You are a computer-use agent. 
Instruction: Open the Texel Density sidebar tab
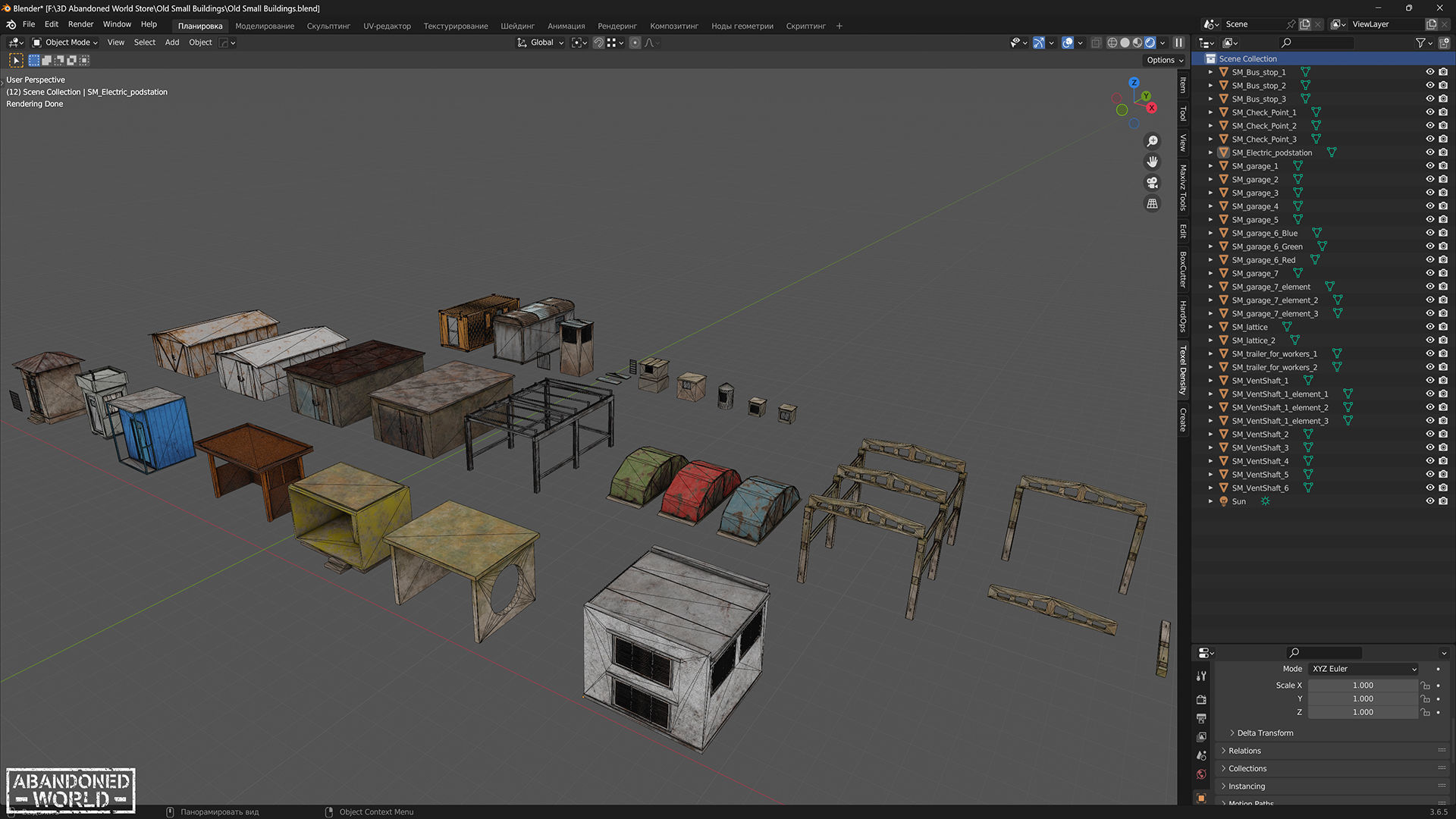coord(1183,370)
